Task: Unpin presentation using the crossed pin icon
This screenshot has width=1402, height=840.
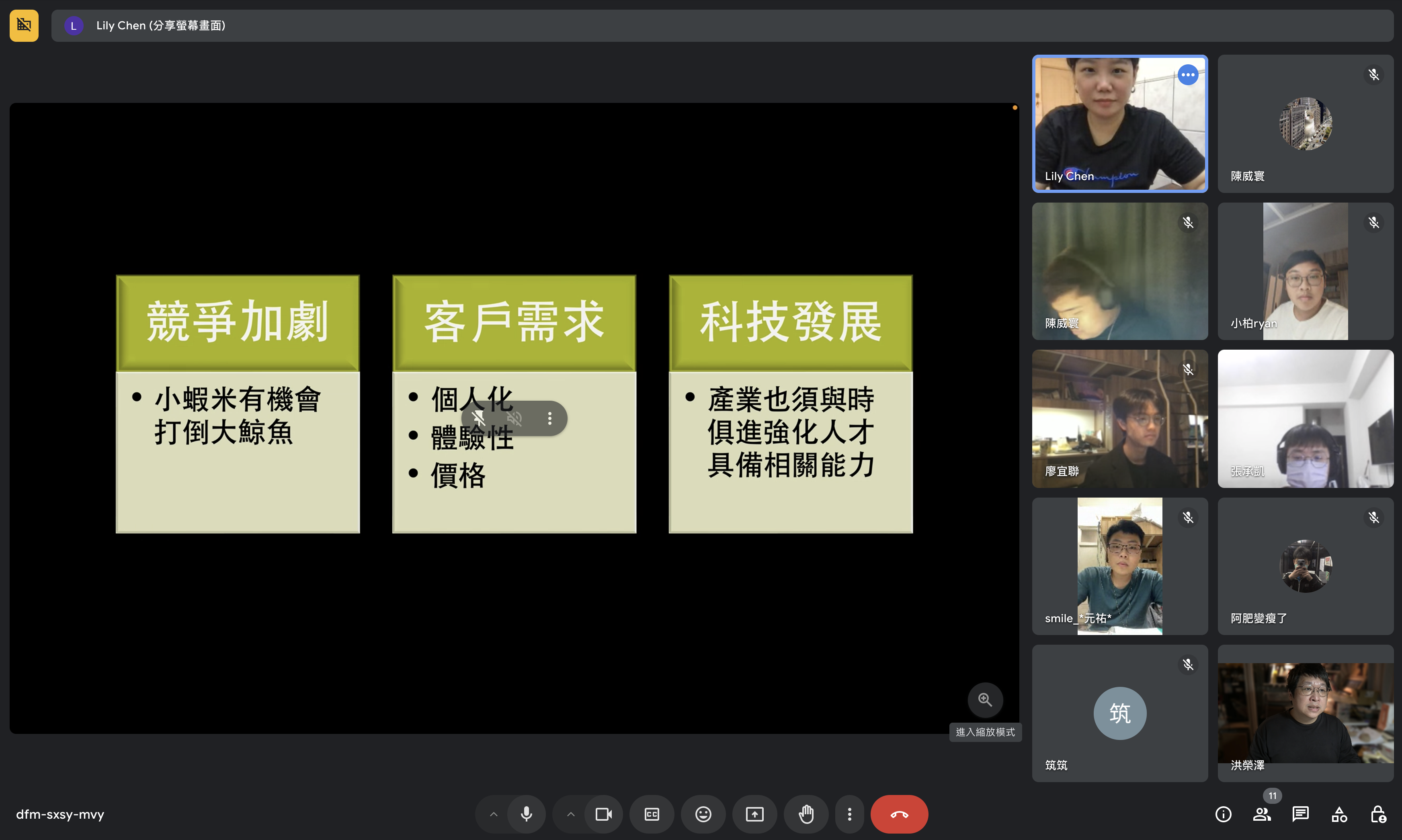Action: coord(478,418)
